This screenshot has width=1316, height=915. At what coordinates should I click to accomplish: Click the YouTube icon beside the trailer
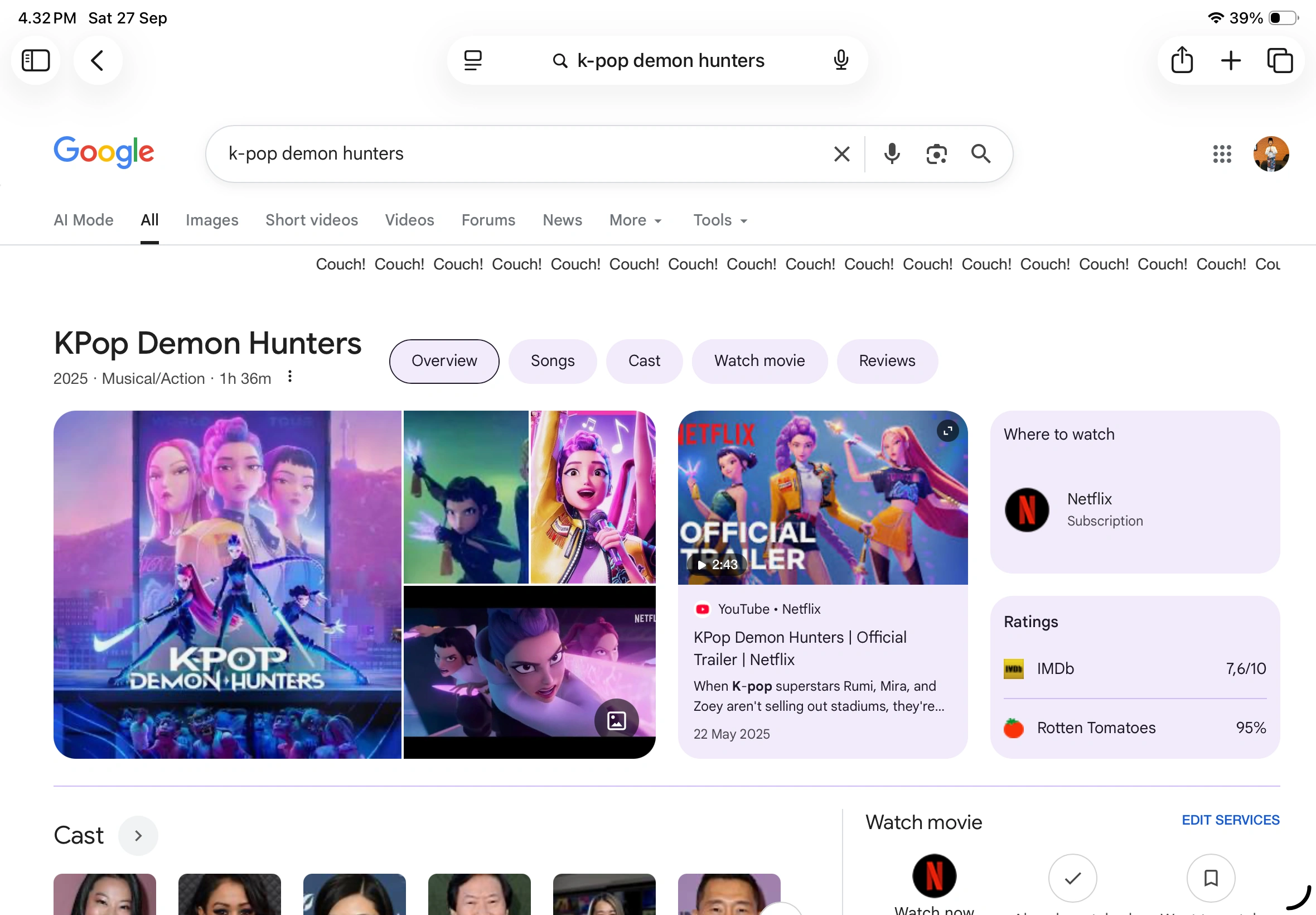click(x=702, y=609)
